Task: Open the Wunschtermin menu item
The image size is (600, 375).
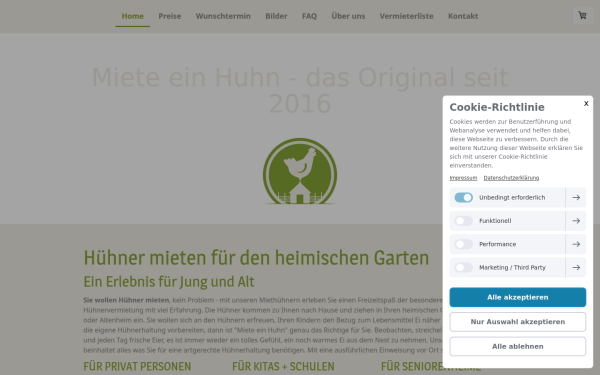Action: click(223, 16)
